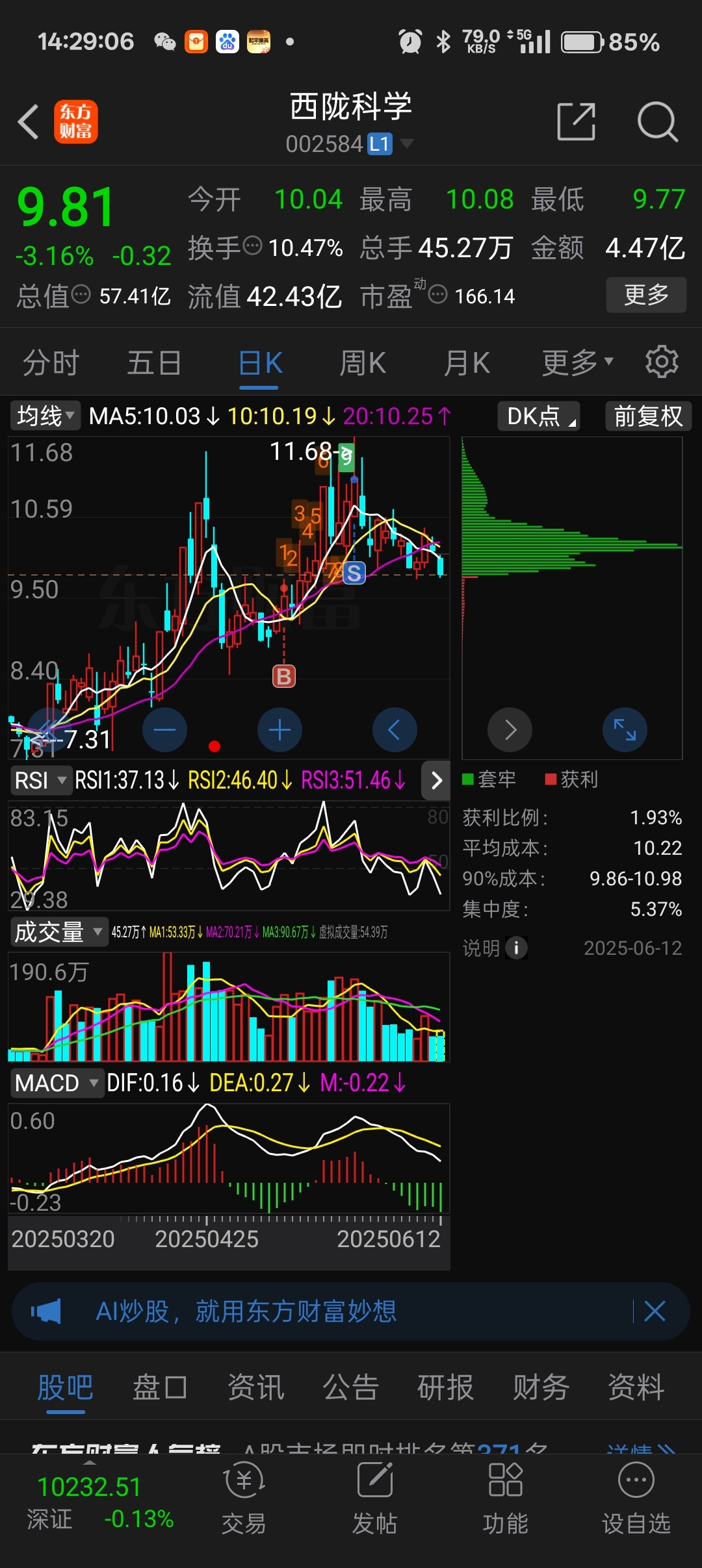The height and width of the screenshot is (1568, 702).
Task: Tap the 总值 info circle icon
Action: coord(81,294)
